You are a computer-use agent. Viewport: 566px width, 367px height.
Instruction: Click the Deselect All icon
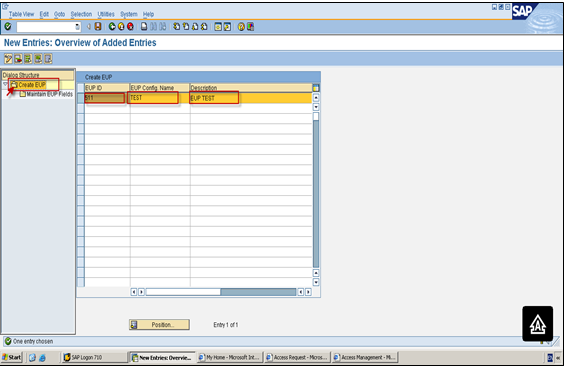48,58
